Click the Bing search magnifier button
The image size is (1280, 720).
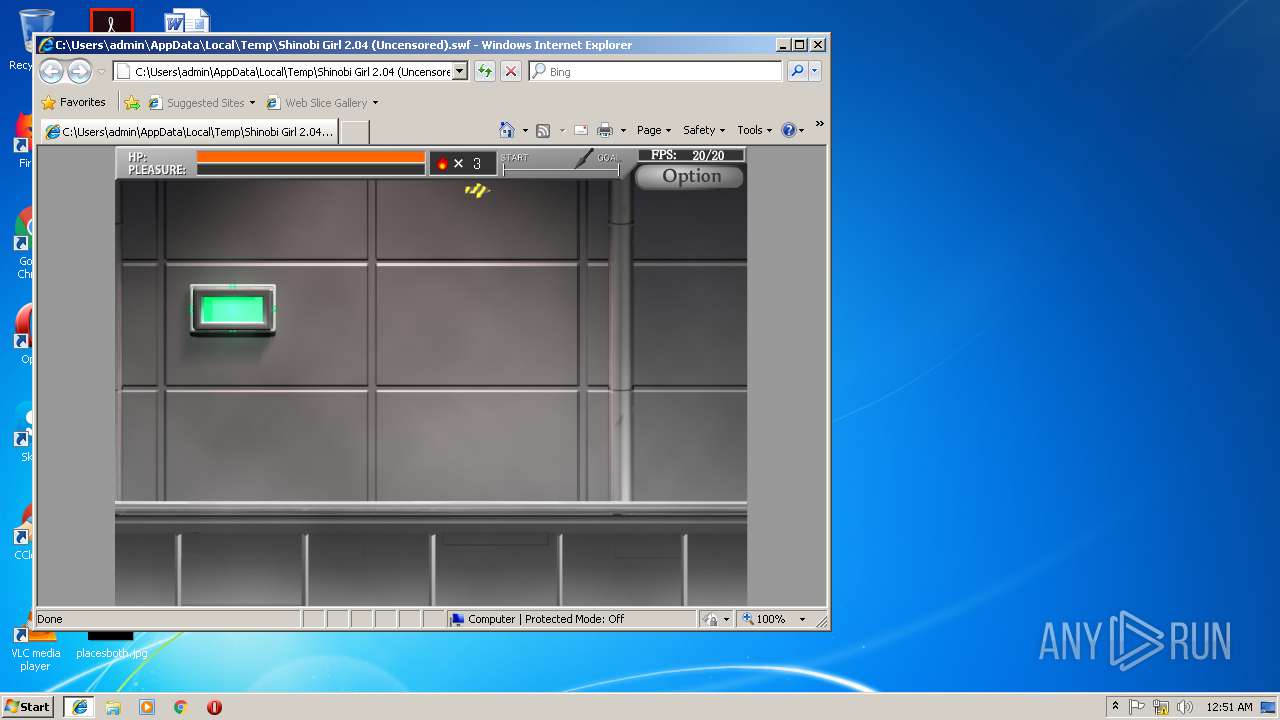[797, 71]
